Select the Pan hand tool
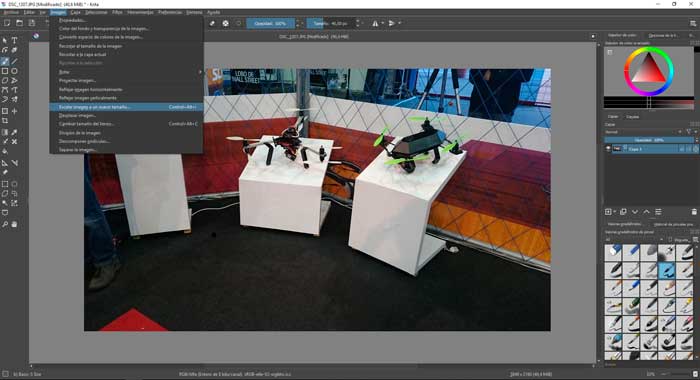 (14, 225)
